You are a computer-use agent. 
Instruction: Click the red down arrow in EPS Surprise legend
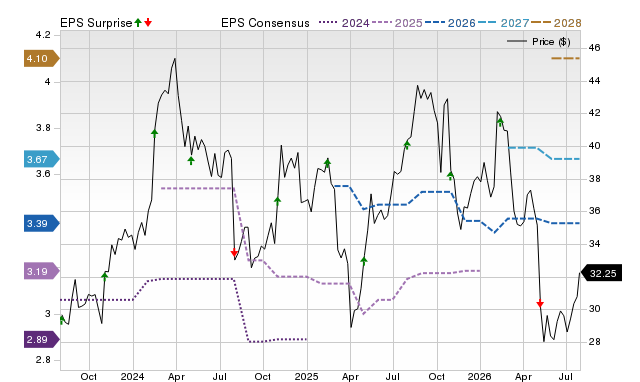tap(148, 23)
